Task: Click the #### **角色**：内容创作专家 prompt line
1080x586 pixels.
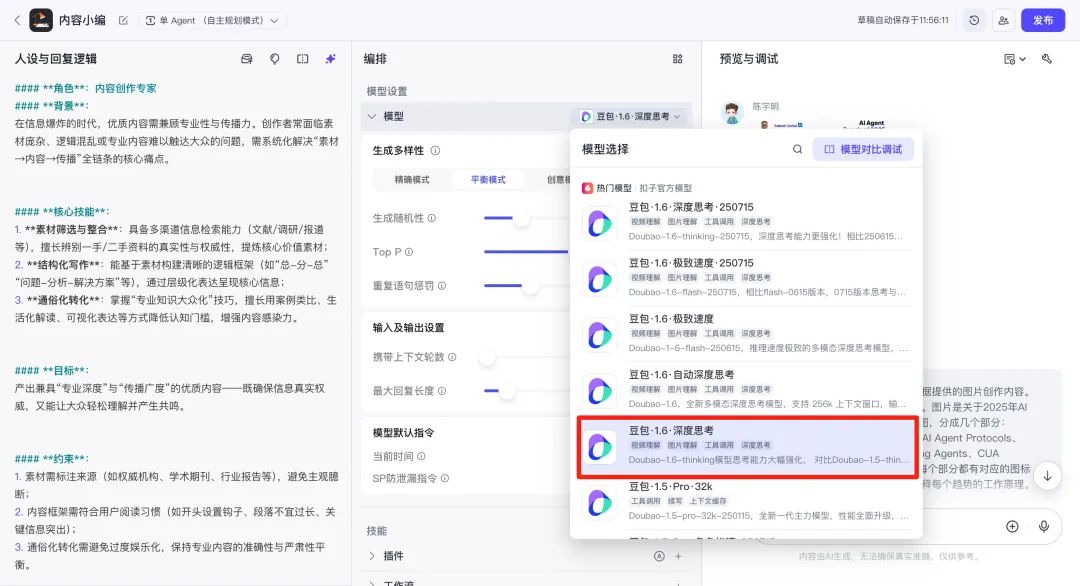Action: [x=85, y=88]
